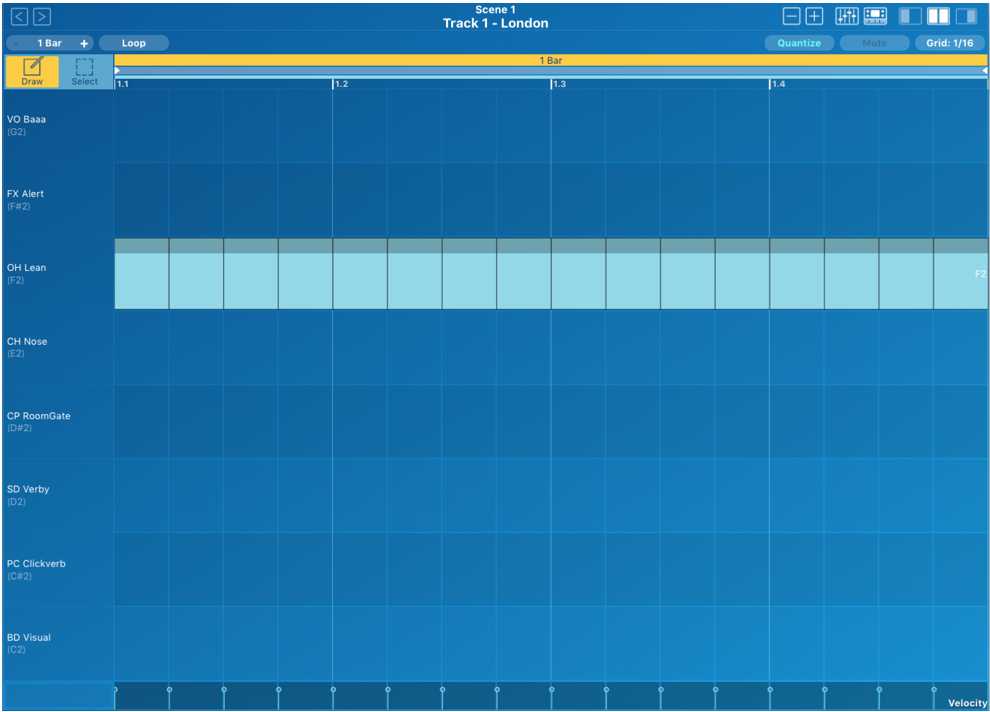Preview the BD Visual (C2) lane
The width and height of the screenshot is (990, 712).
58,643
